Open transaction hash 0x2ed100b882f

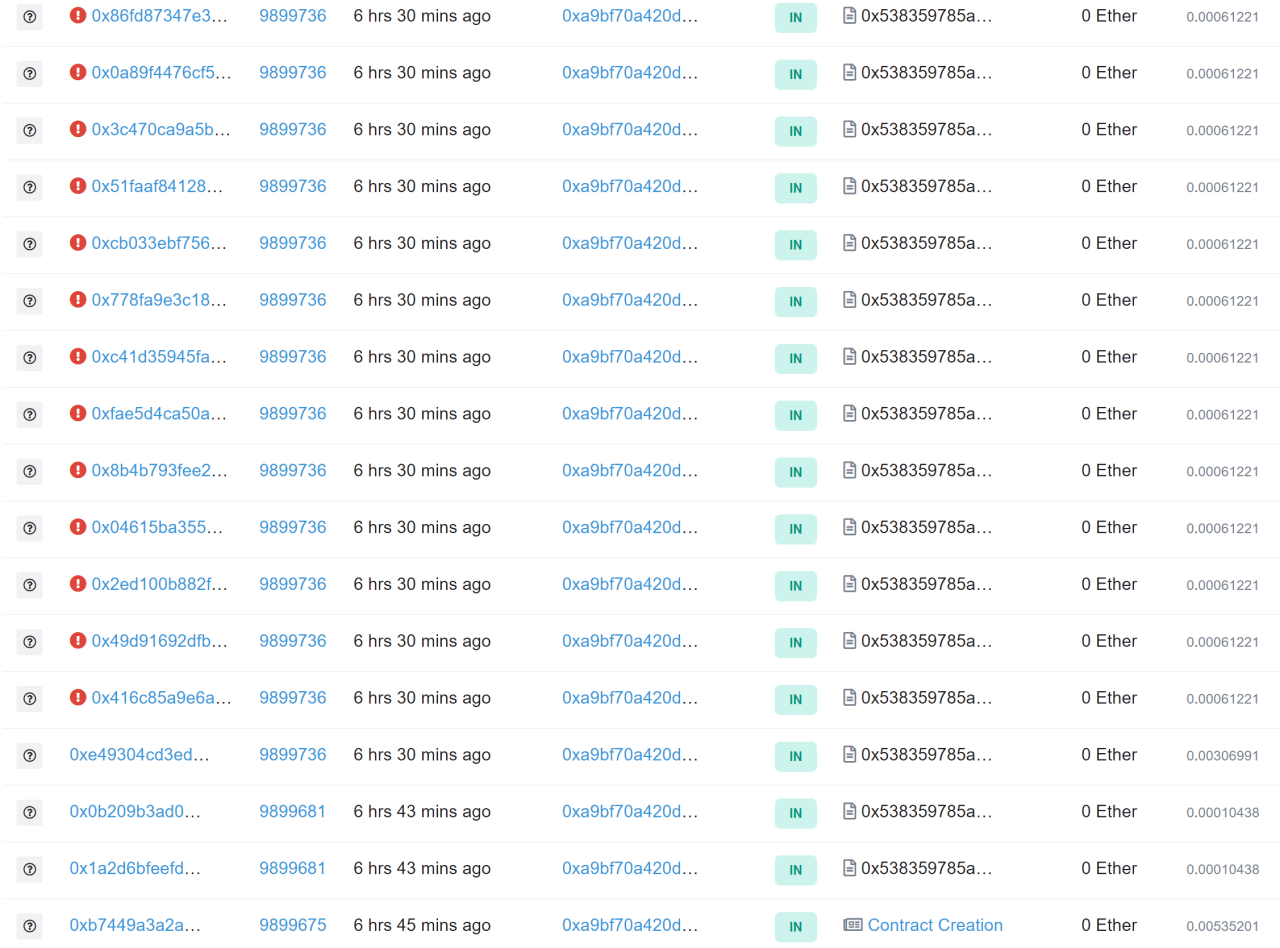pos(159,584)
